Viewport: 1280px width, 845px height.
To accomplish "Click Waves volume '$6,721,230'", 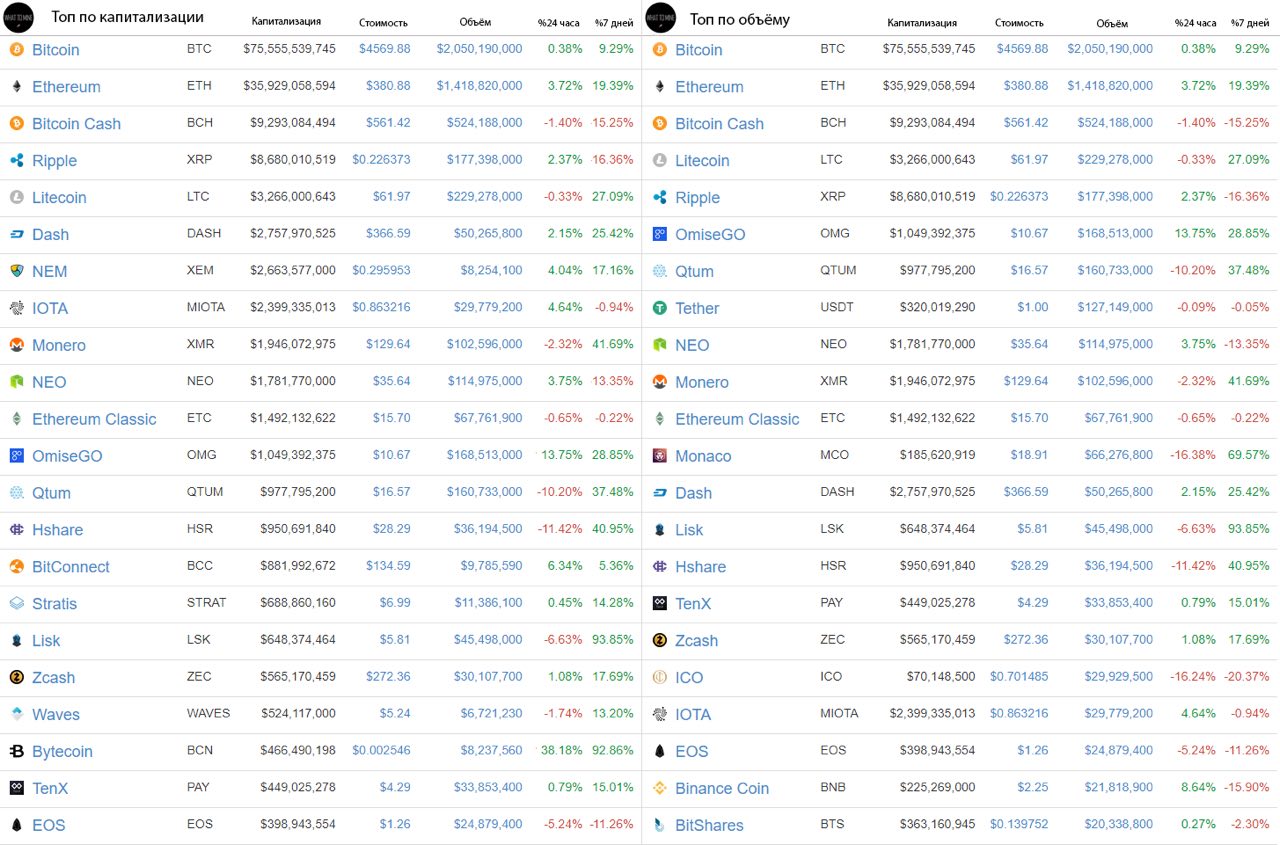I will [491, 713].
